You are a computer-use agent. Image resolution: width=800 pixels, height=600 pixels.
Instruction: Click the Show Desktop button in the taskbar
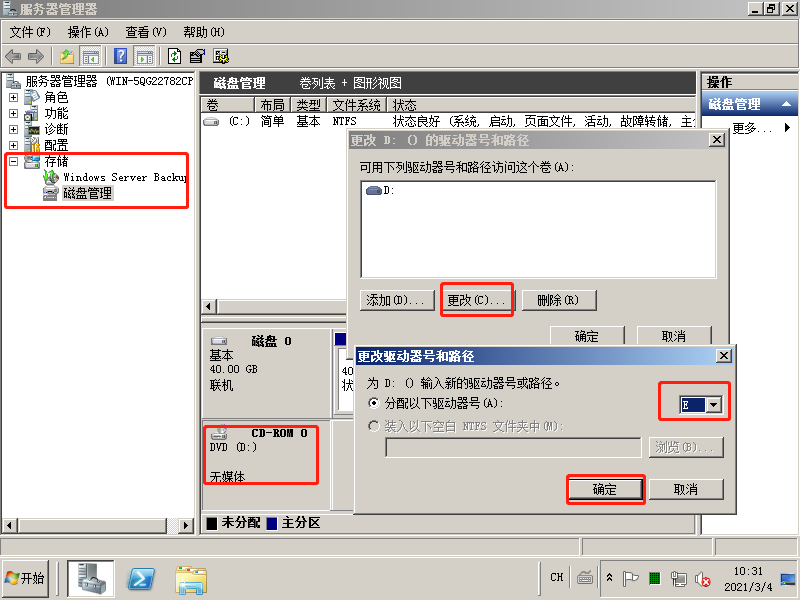coord(788,579)
